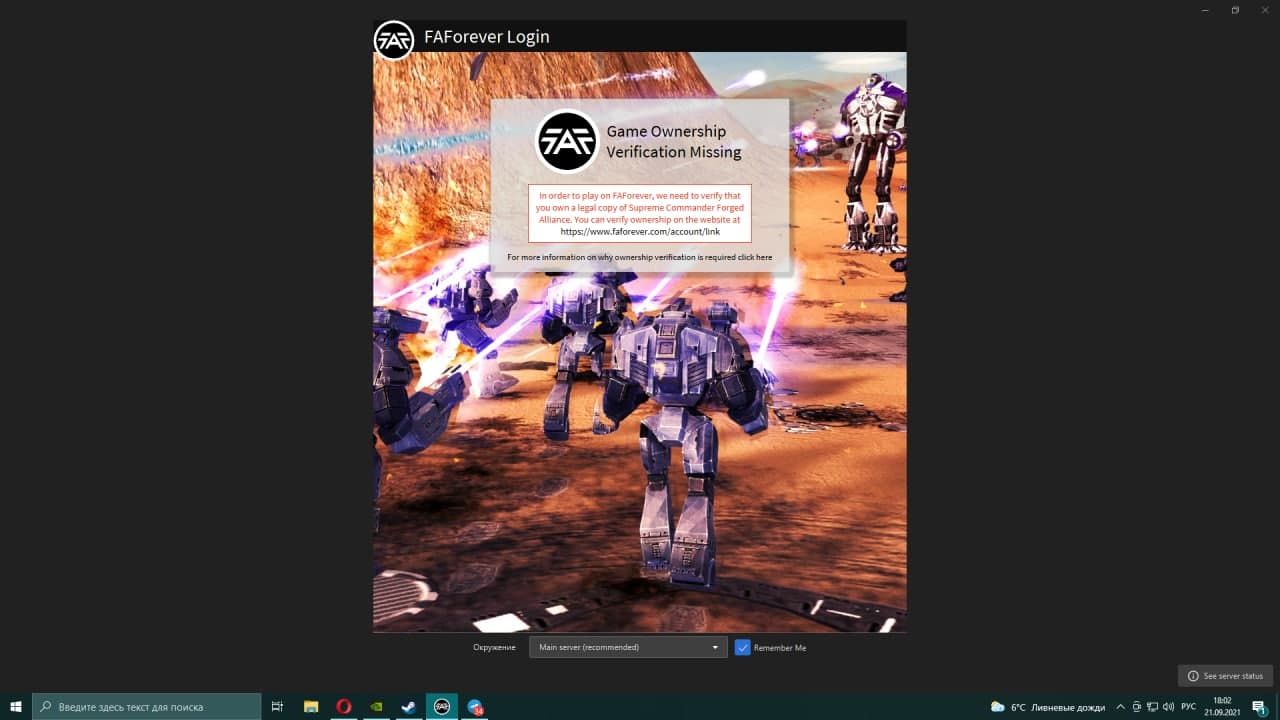The height and width of the screenshot is (720, 1280).
Task: Close the FAForever window
Action: 1264,10
